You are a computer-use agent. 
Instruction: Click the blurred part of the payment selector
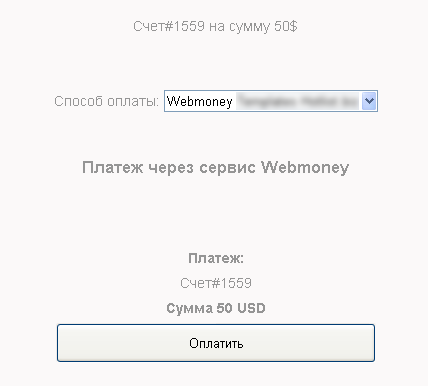click(297, 101)
